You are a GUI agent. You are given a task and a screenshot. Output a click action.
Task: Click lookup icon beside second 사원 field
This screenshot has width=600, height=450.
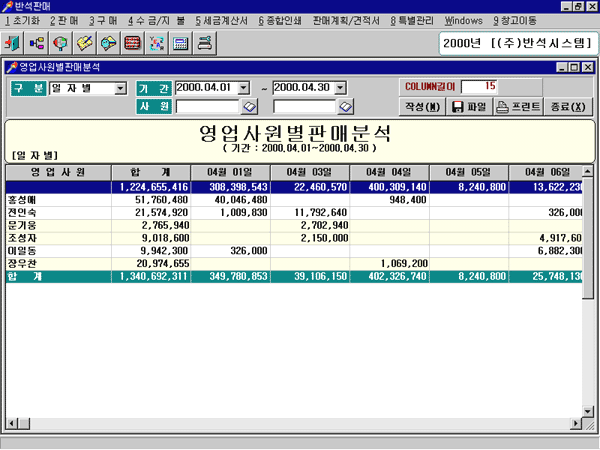click(x=346, y=106)
